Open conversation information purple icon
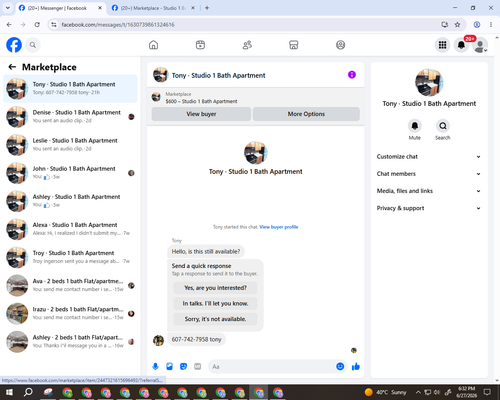The image size is (500, 400). pos(352,75)
